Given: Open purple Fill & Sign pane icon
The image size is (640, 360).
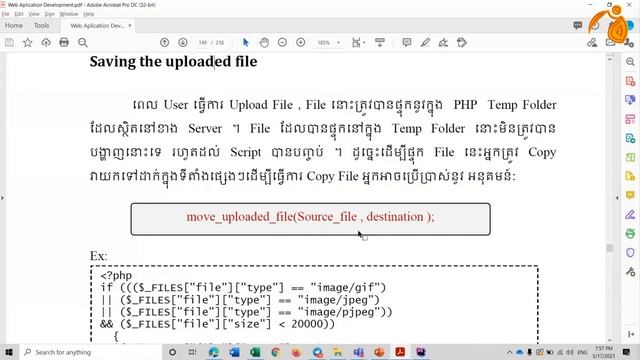Looking at the screenshot, I should click(630, 215).
